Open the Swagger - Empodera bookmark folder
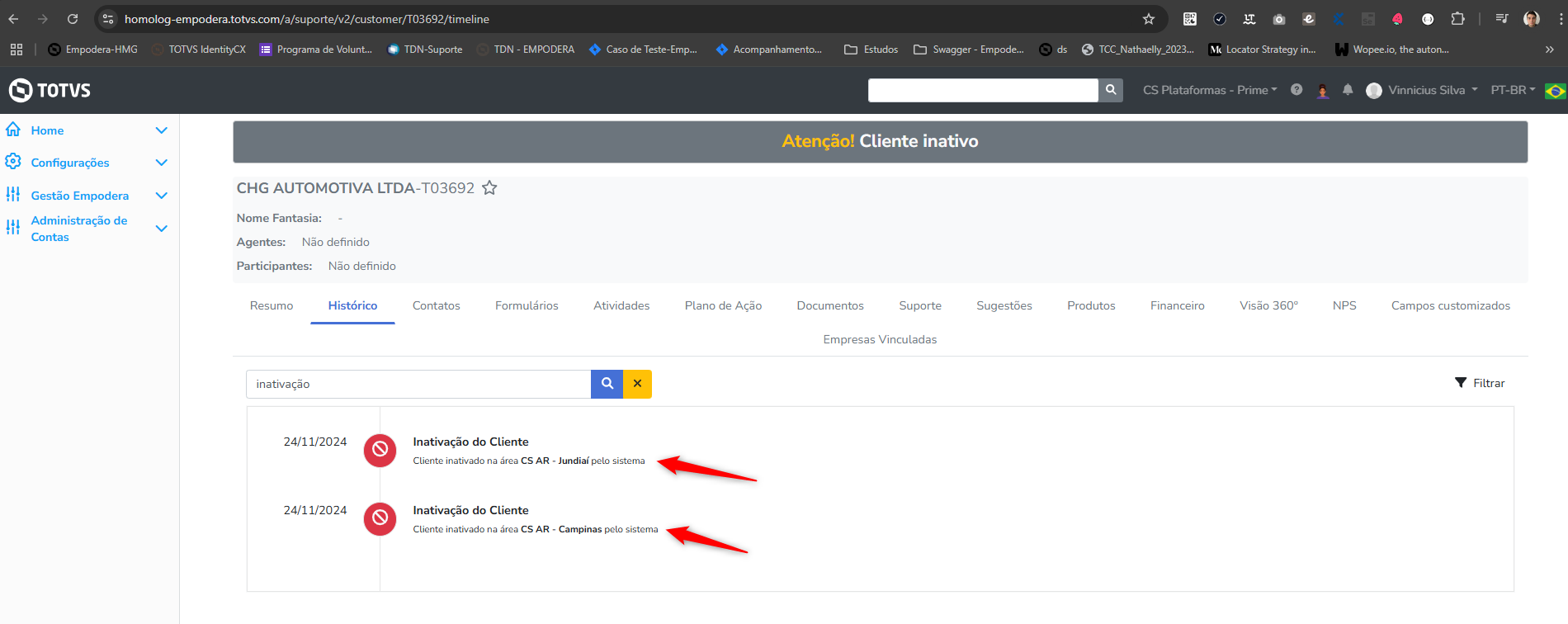1568x624 pixels. point(969,50)
